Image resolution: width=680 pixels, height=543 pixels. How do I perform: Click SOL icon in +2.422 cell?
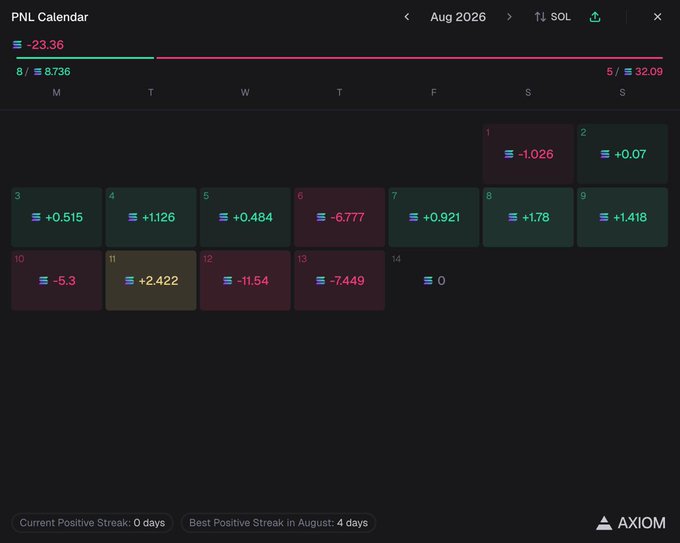[x=129, y=281]
